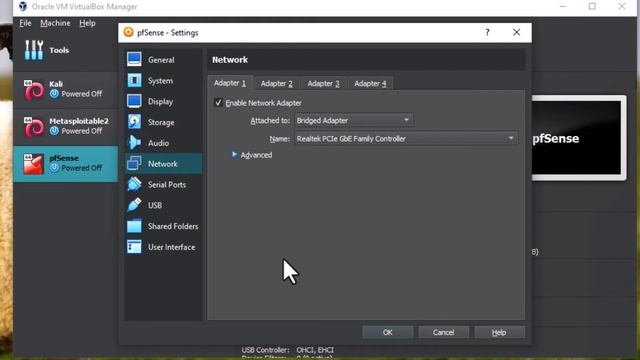Click the Help button in Settings dialog
Screen dimensions: 640x360
pos(499,332)
